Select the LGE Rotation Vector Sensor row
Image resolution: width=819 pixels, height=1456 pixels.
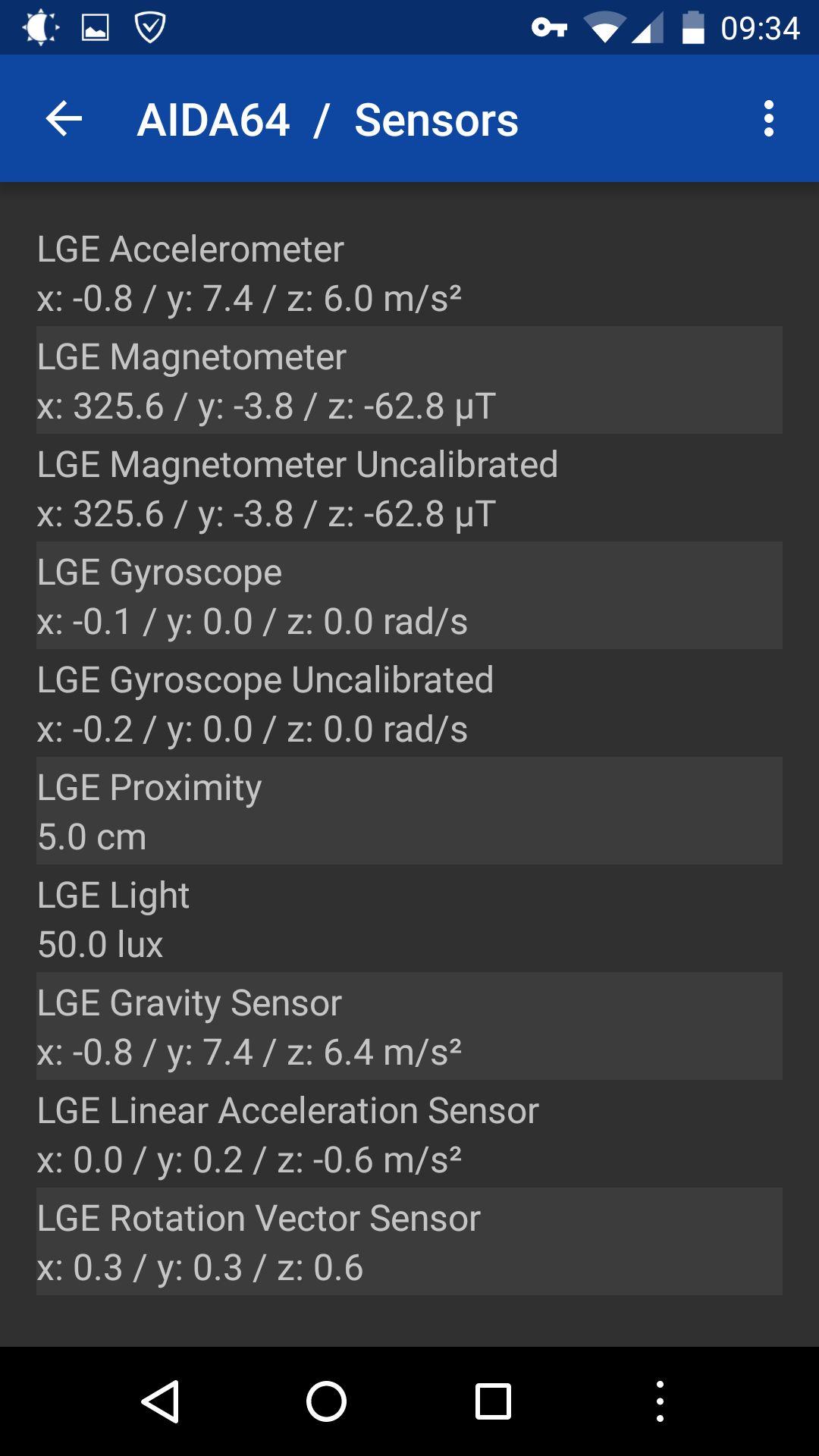pos(409,1241)
